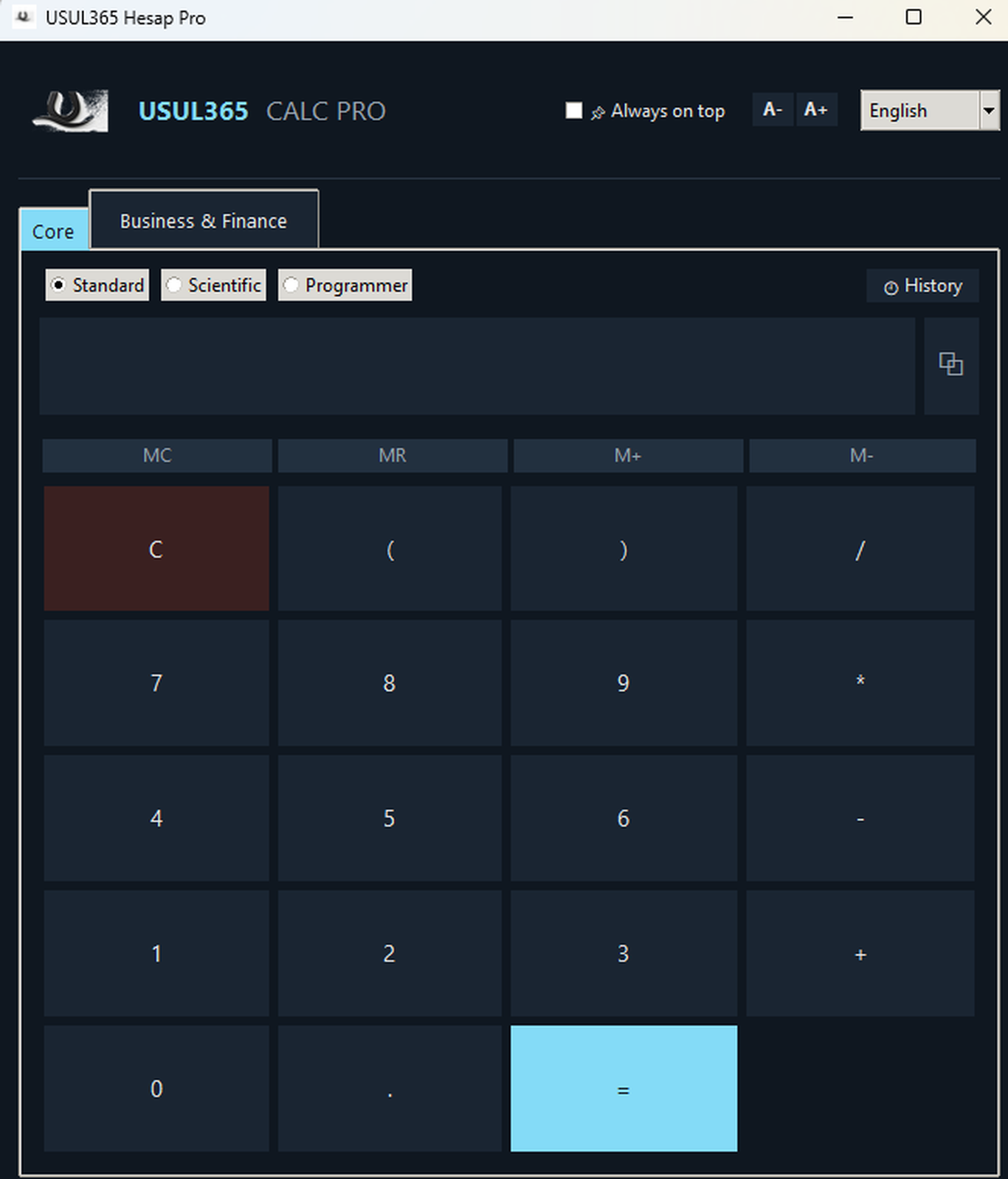
Task: Tap the number 6 key
Action: pyautogui.click(x=624, y=818)
